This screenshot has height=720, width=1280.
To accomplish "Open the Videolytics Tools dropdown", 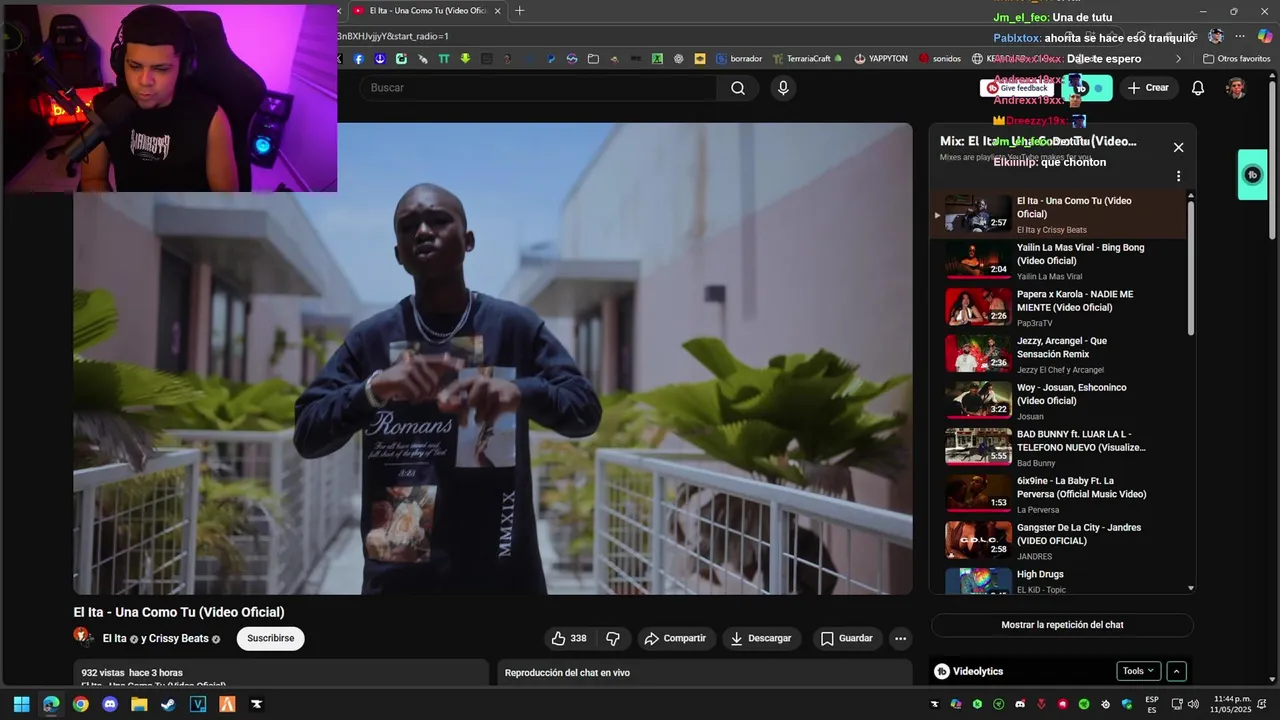I will point(1138,671).
